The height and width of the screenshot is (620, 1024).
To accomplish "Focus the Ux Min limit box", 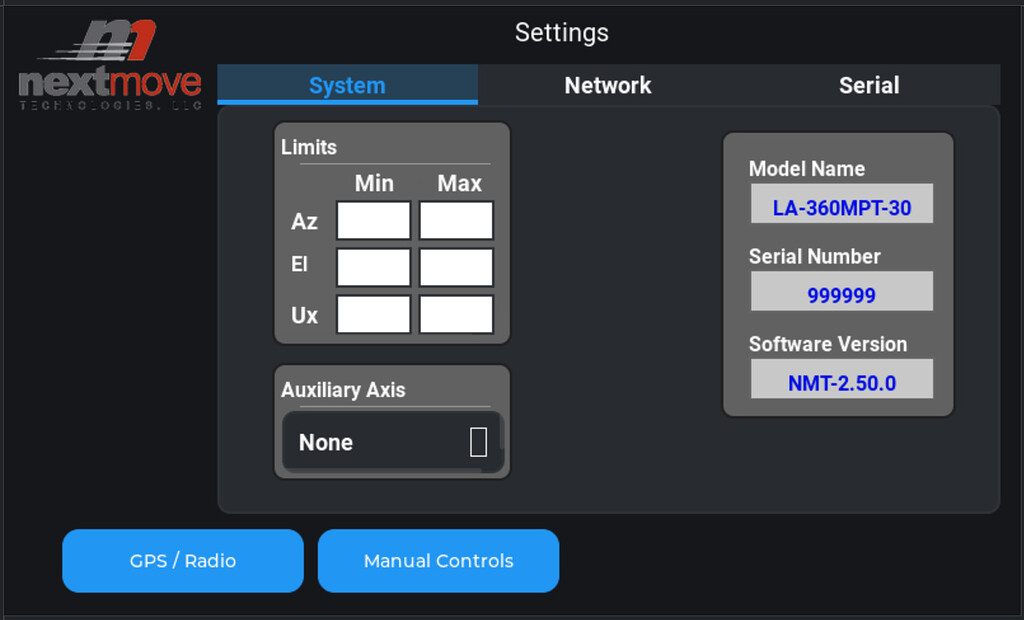I will coord(373,315).
